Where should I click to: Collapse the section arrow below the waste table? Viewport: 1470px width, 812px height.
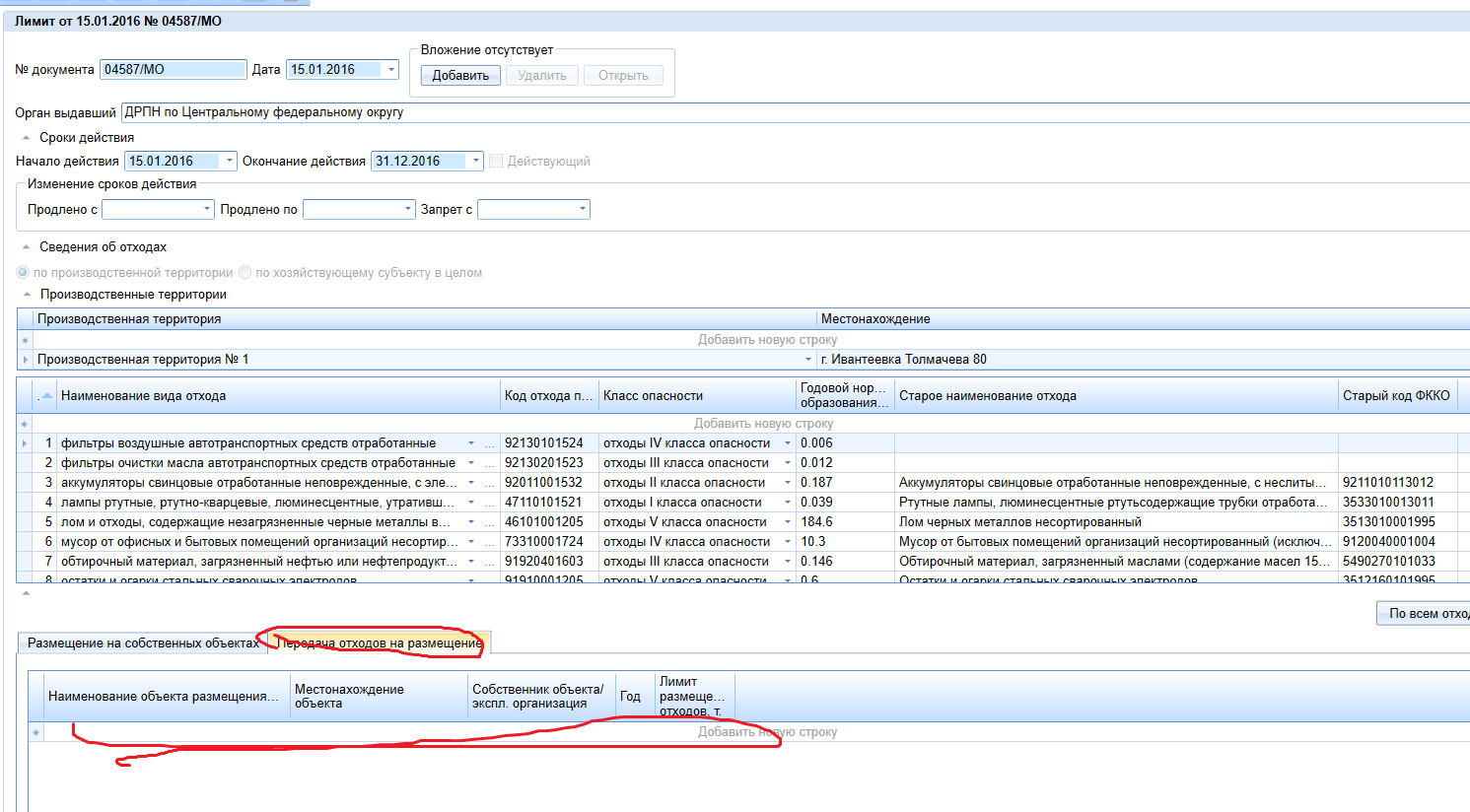[x=25, y=593]
